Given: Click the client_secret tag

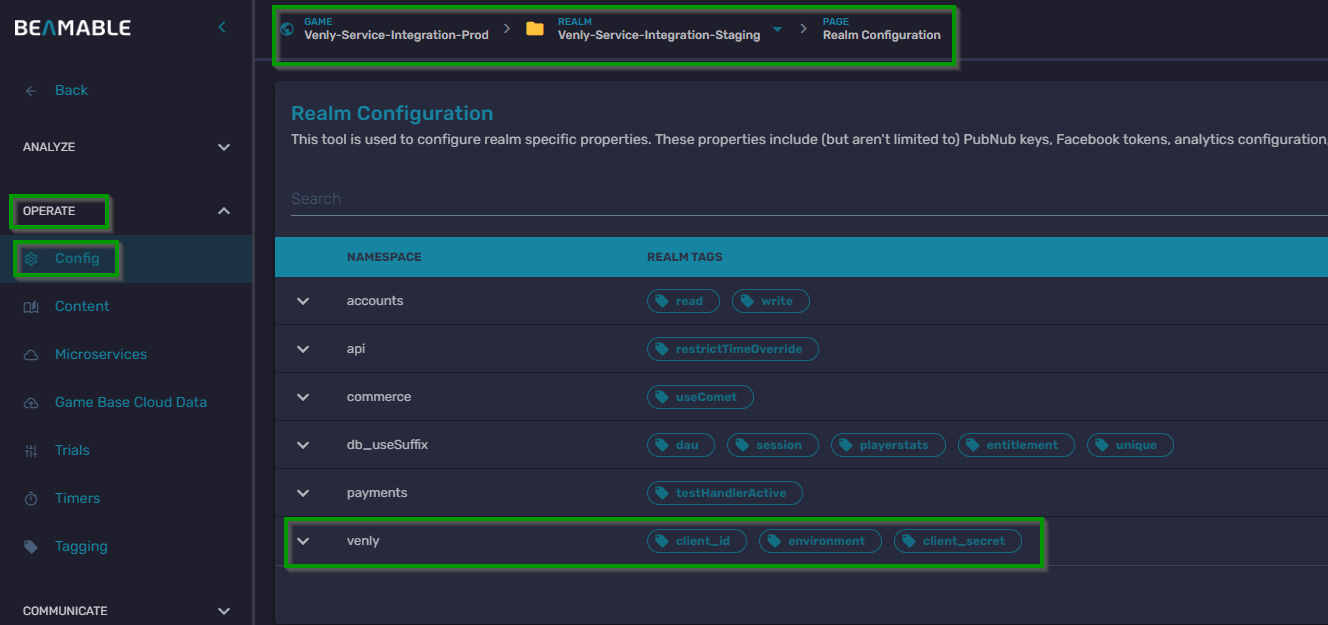Looking at the screenshot, I should click(x=958, y=541).
